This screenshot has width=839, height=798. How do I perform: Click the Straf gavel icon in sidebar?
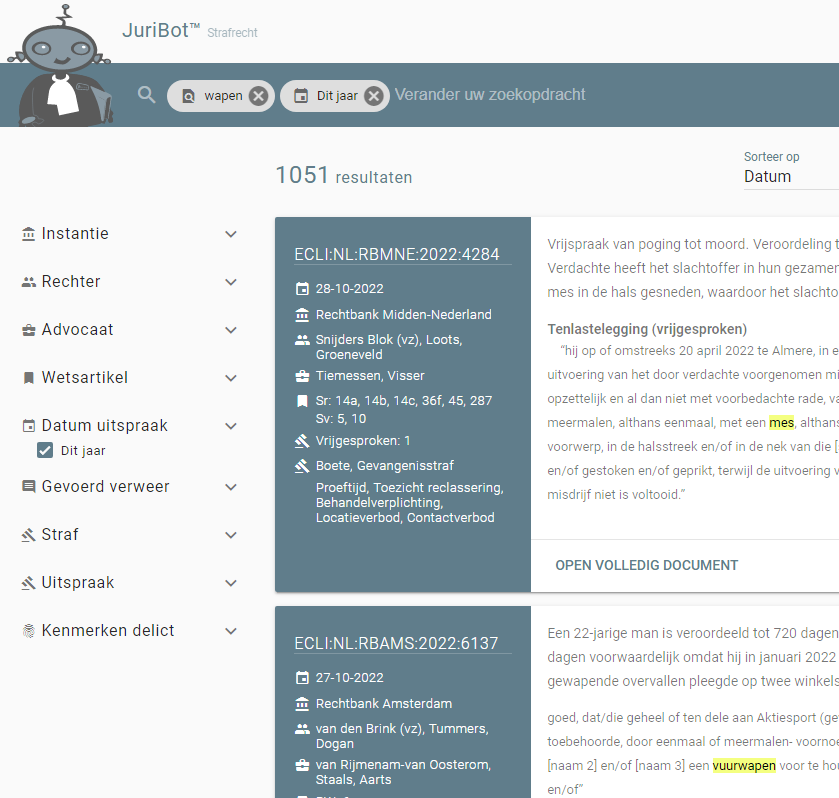pos(28,535)
